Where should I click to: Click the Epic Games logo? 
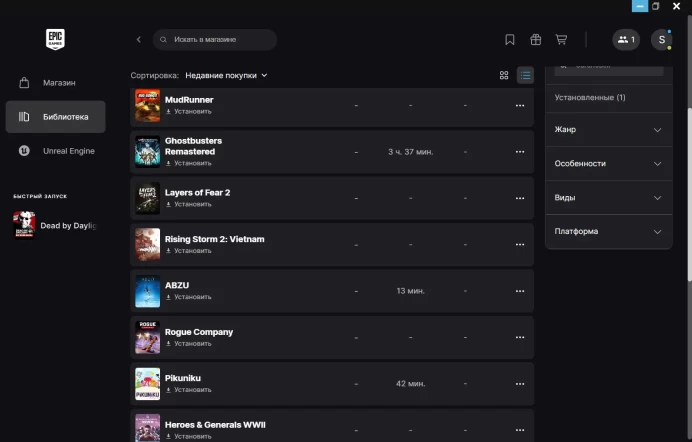pos(55,39)
